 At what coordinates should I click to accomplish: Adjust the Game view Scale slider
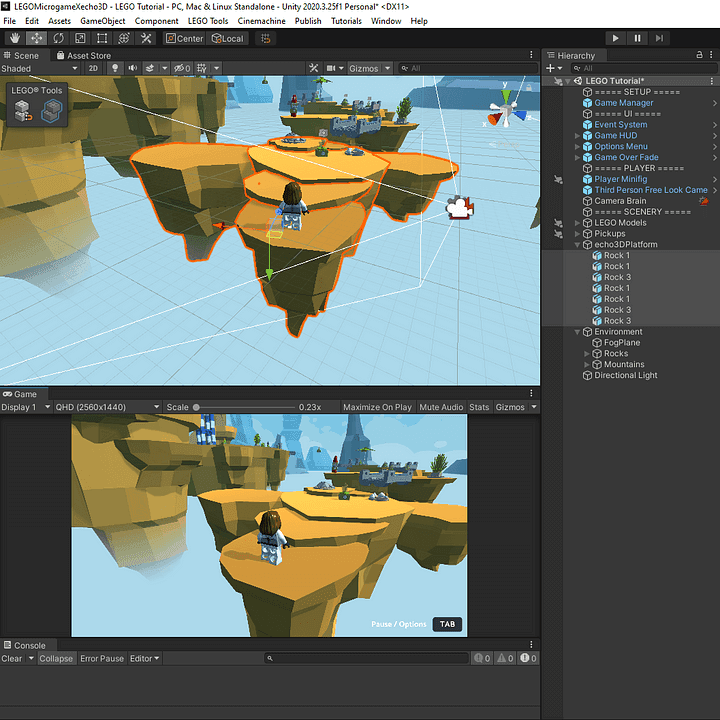pyautogui.click(x=196, y=407)
